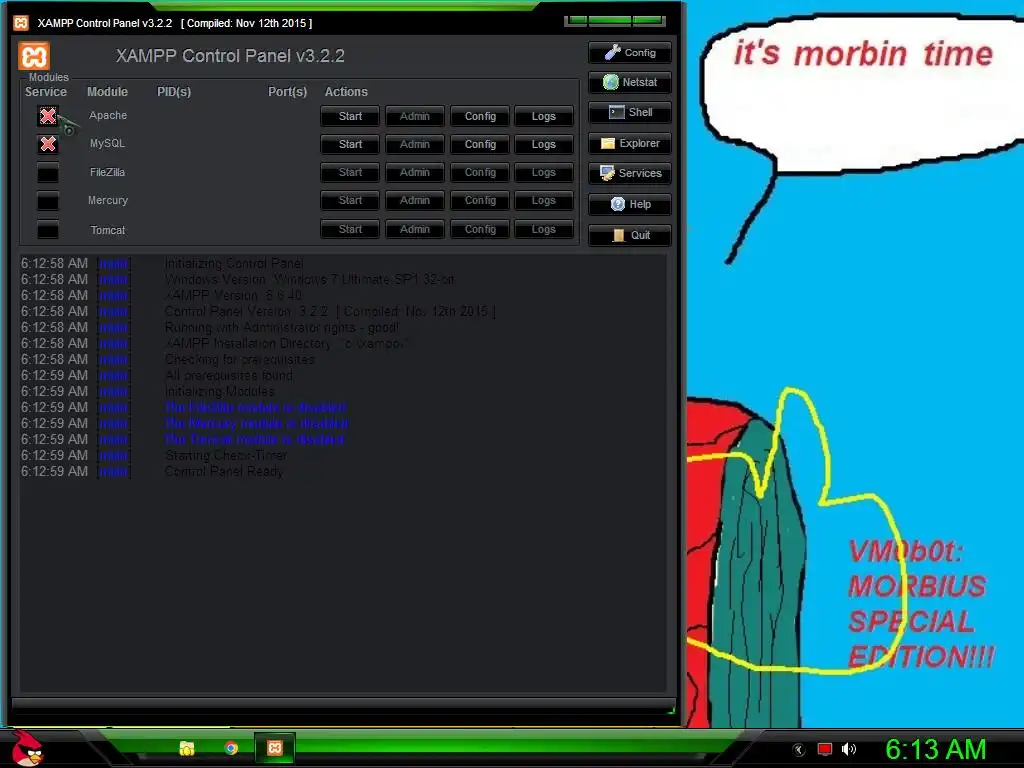Viewport: 1024px width, 768px height.
Task: Click the red monitor tray icon
Action: (x=825, y=749)
